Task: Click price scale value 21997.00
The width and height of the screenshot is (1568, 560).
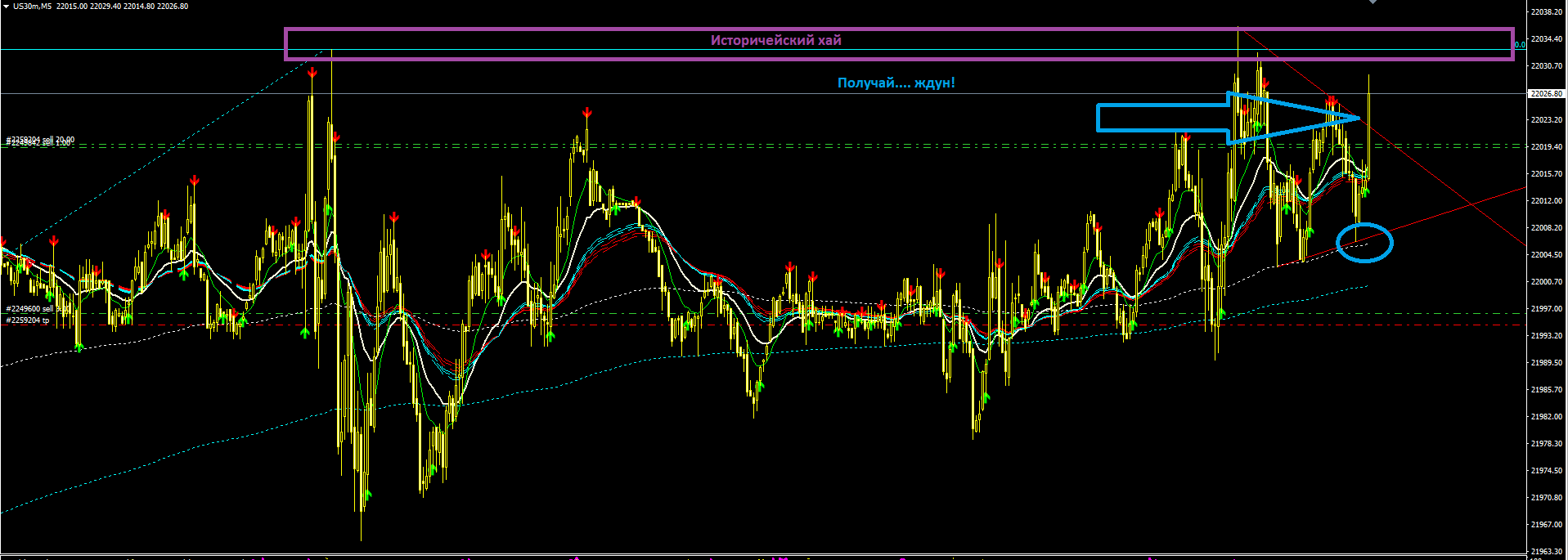Action: pos(1546,308)
